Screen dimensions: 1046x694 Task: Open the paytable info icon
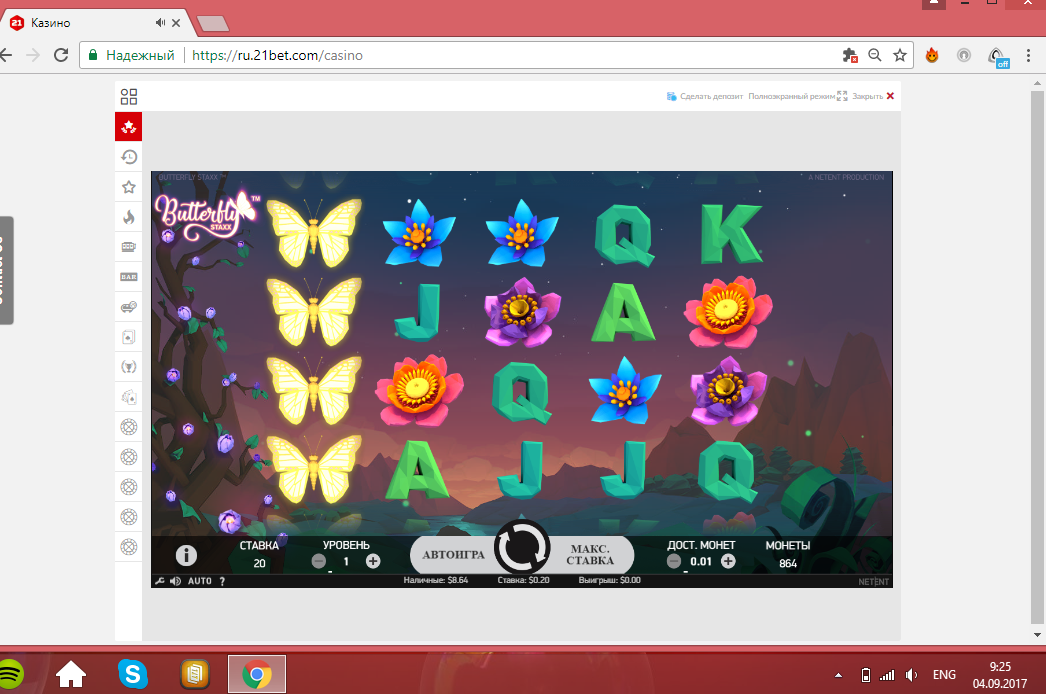click(187, 555)
